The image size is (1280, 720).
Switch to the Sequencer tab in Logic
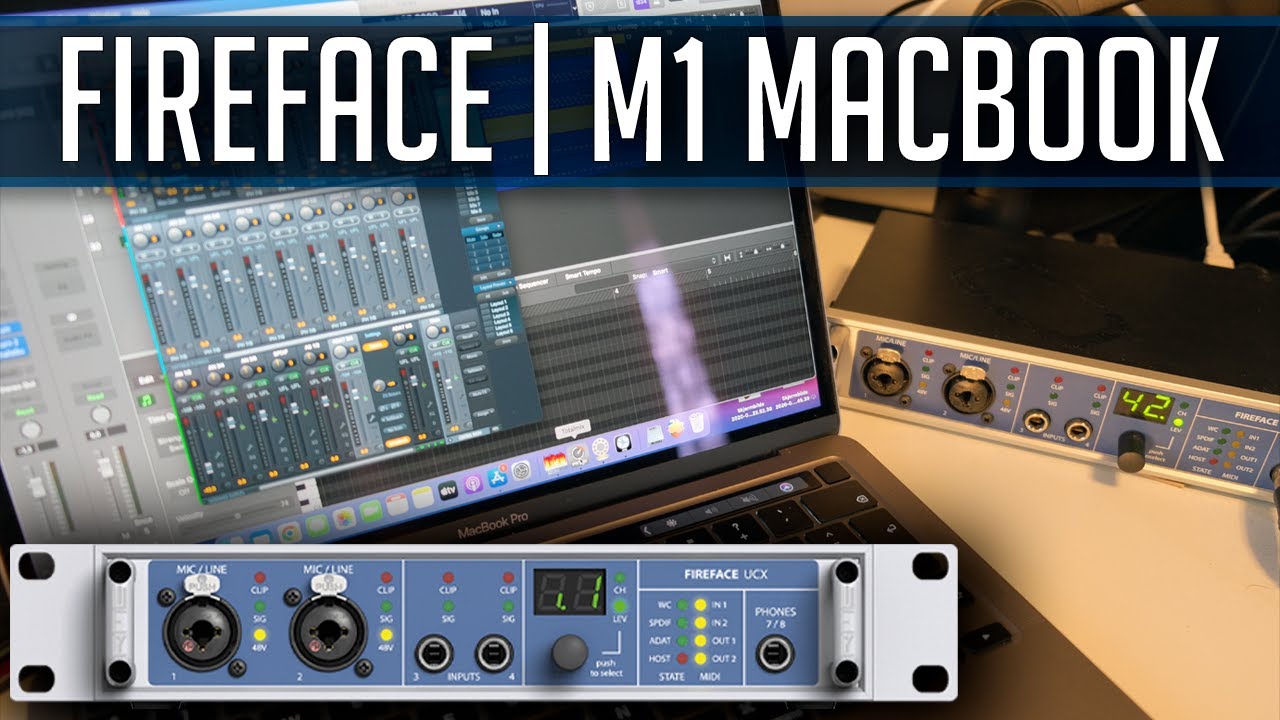click(x=533, y=284)
